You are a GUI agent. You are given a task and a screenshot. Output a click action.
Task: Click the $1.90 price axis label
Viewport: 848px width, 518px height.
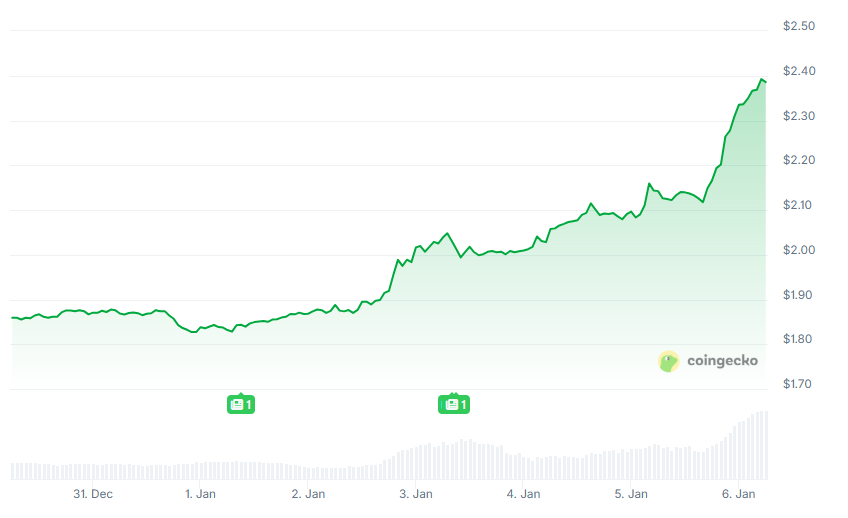coord(799,295)
